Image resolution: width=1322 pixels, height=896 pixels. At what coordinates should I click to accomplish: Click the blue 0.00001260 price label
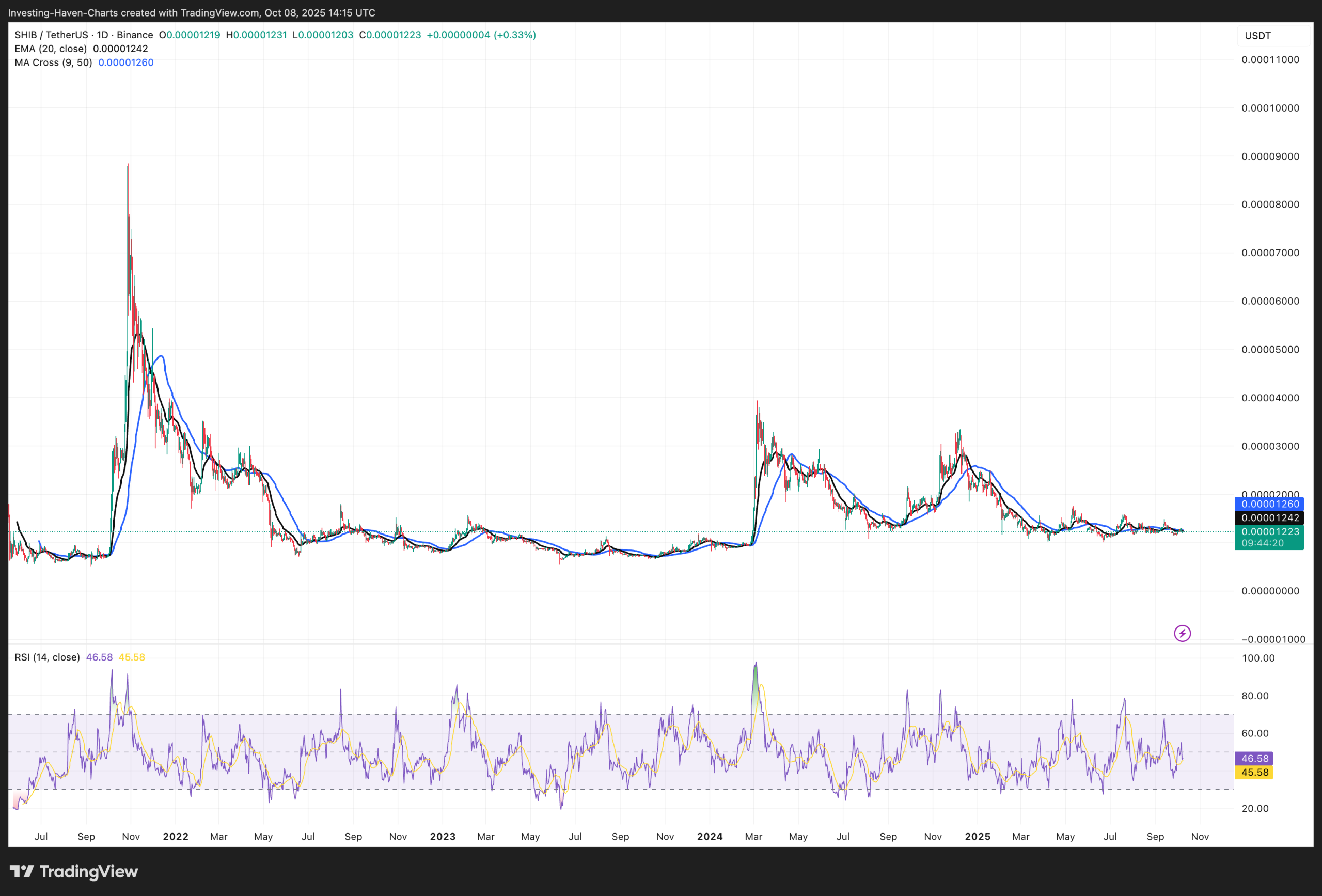[x=1270, y=504]
